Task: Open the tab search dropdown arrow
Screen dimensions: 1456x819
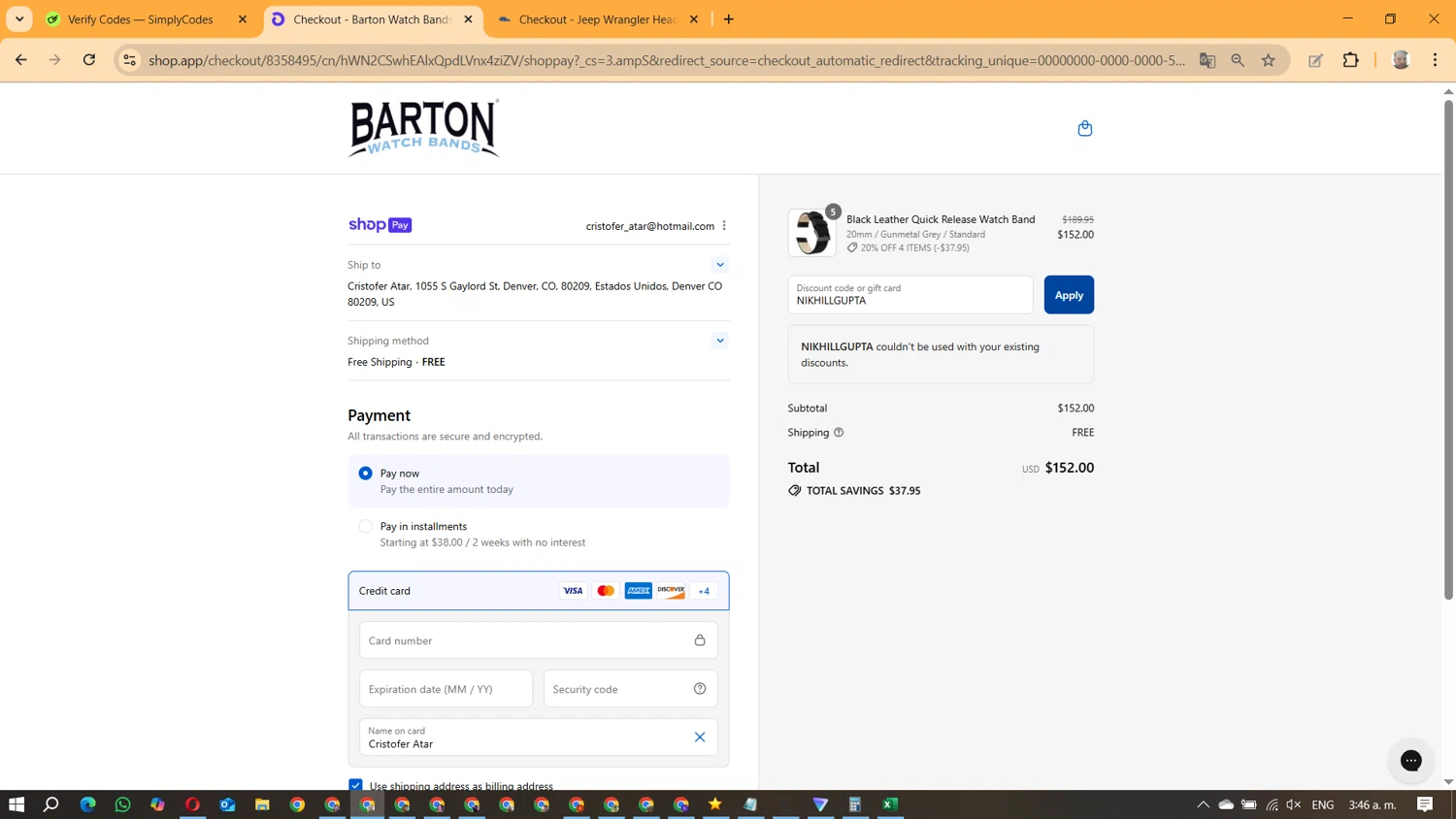Action: 19,19
